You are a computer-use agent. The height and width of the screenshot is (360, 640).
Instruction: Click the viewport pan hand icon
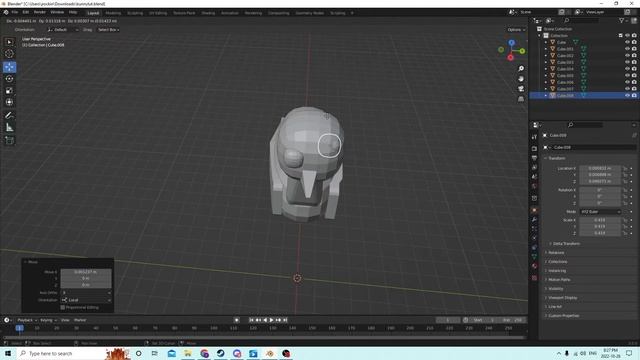click(x=521, y=79)
